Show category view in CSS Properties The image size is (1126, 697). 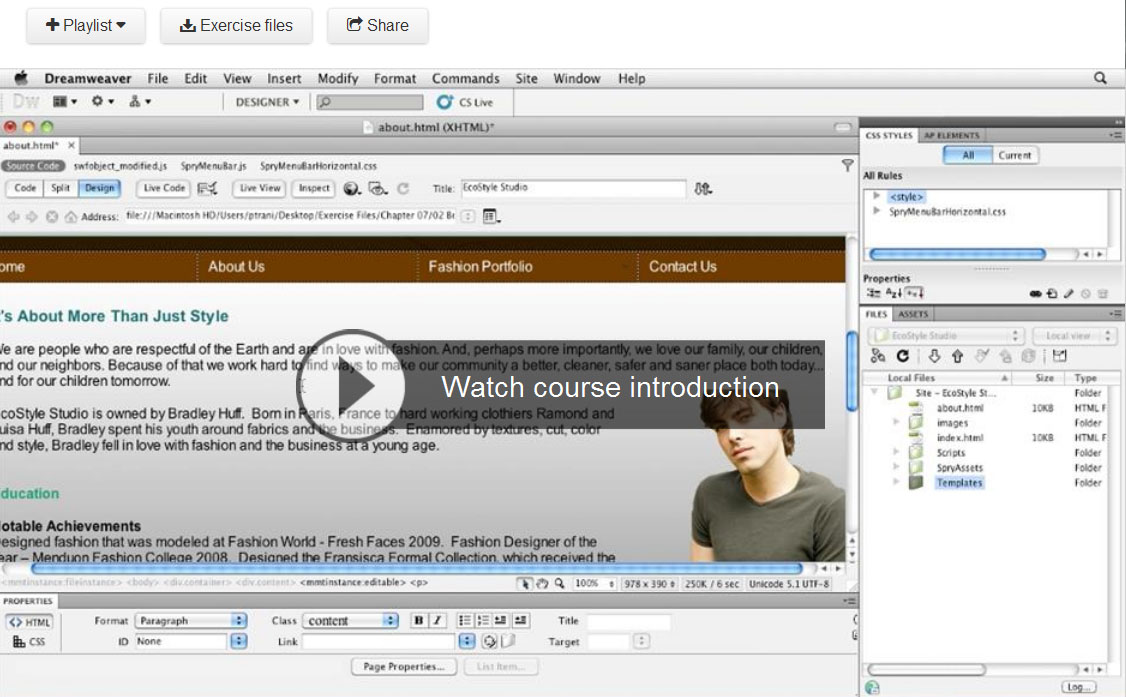(874, 294)
